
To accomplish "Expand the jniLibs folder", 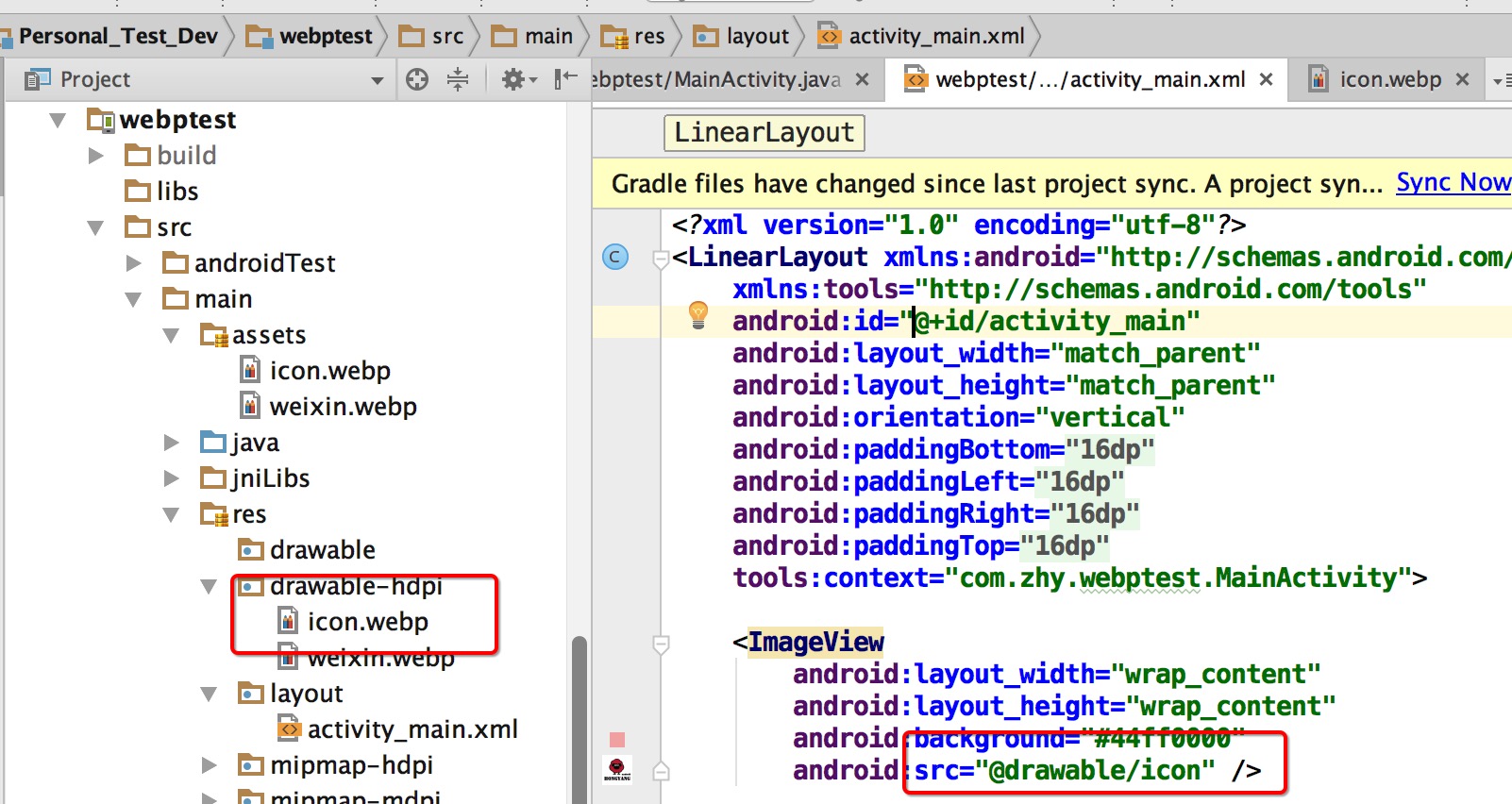I will click(171, 478).
